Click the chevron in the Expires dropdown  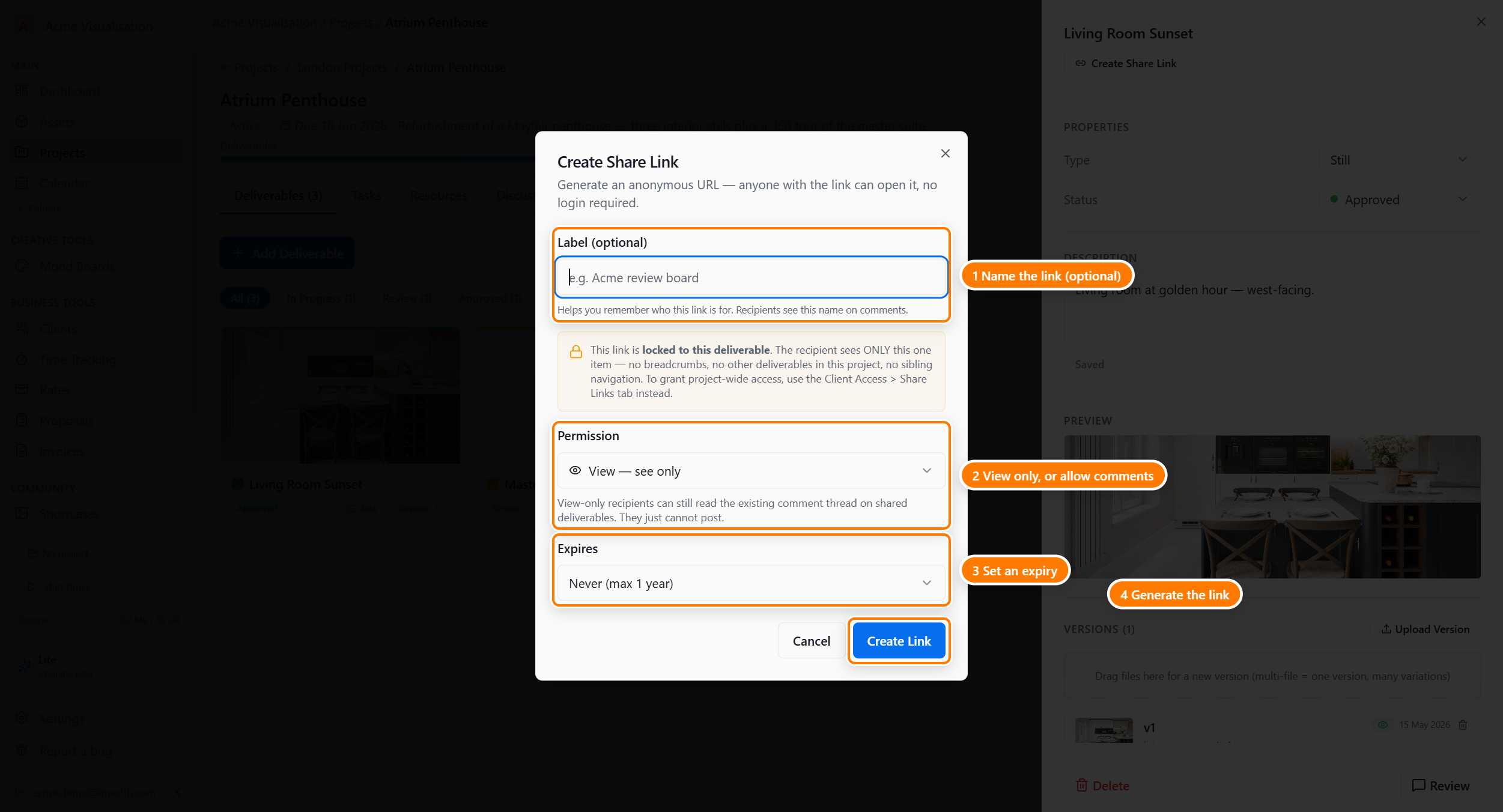point(927,583)
